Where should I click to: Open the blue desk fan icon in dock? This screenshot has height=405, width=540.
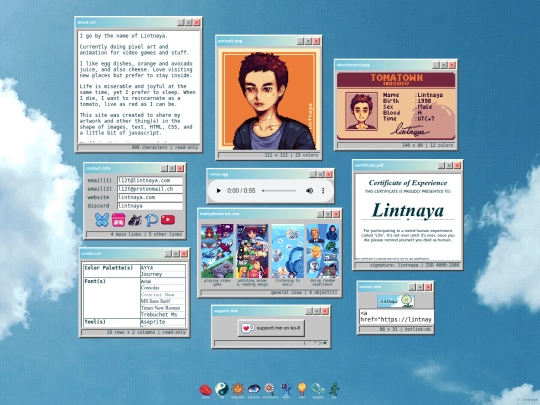pos(286,389)
